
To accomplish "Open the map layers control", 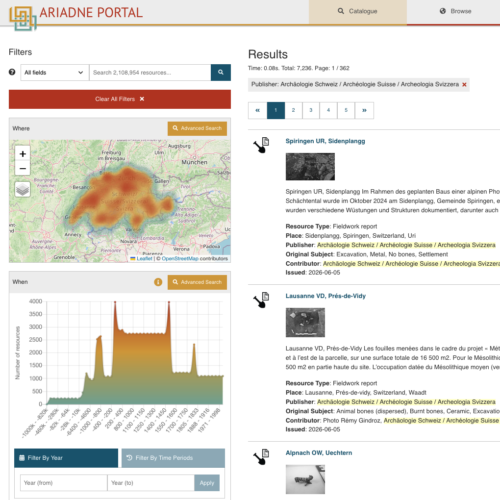I will tap(23, 190).
